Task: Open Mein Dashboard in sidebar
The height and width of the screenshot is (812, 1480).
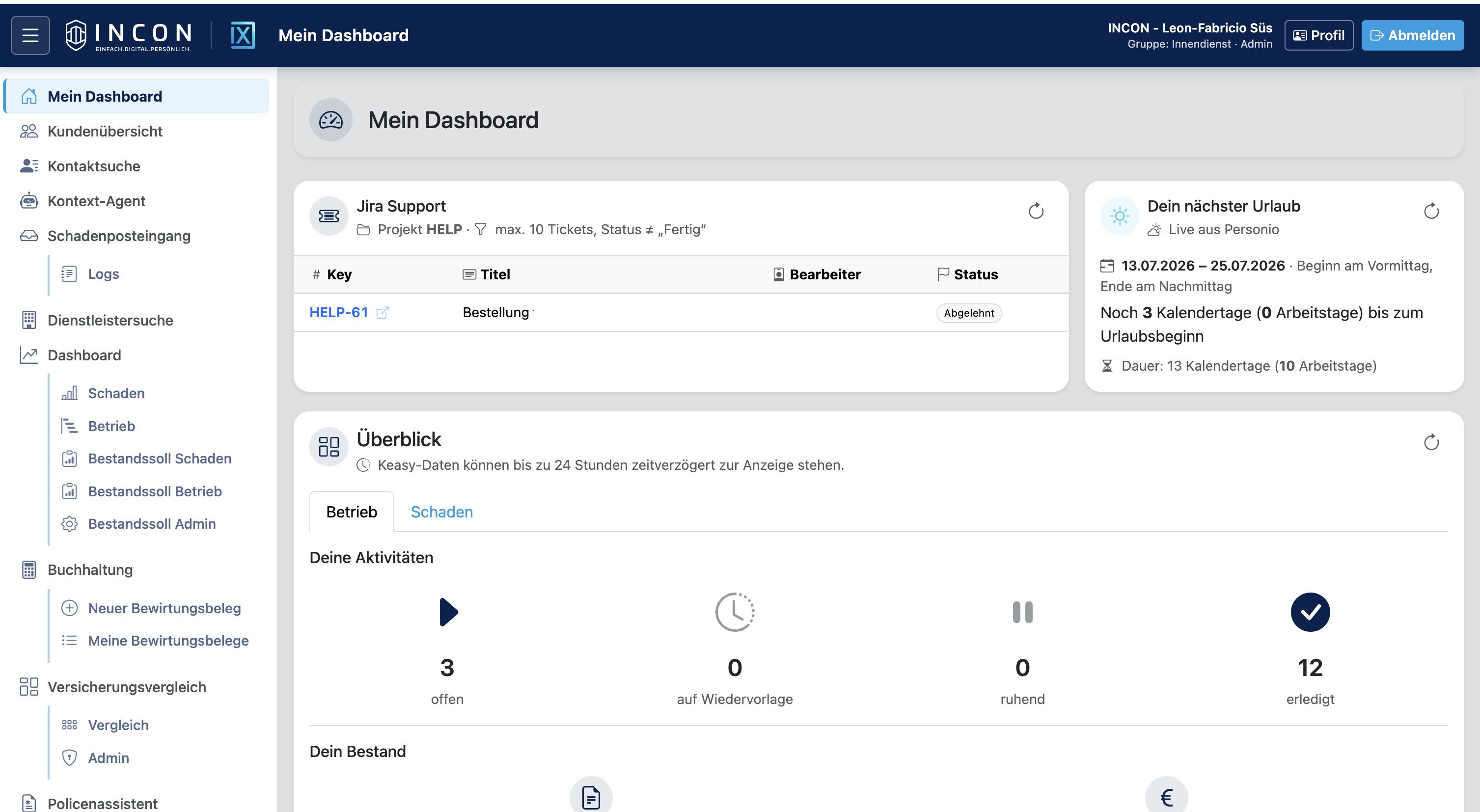Action: coord(136,97)
